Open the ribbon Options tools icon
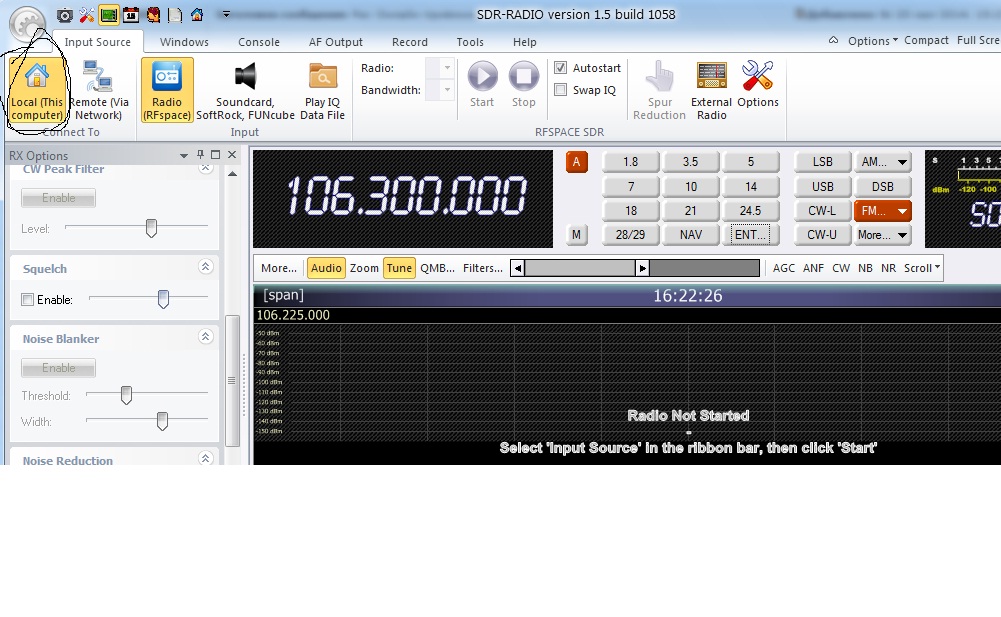The height and width of the screenshot is (617, 1001). pos(758,90)
